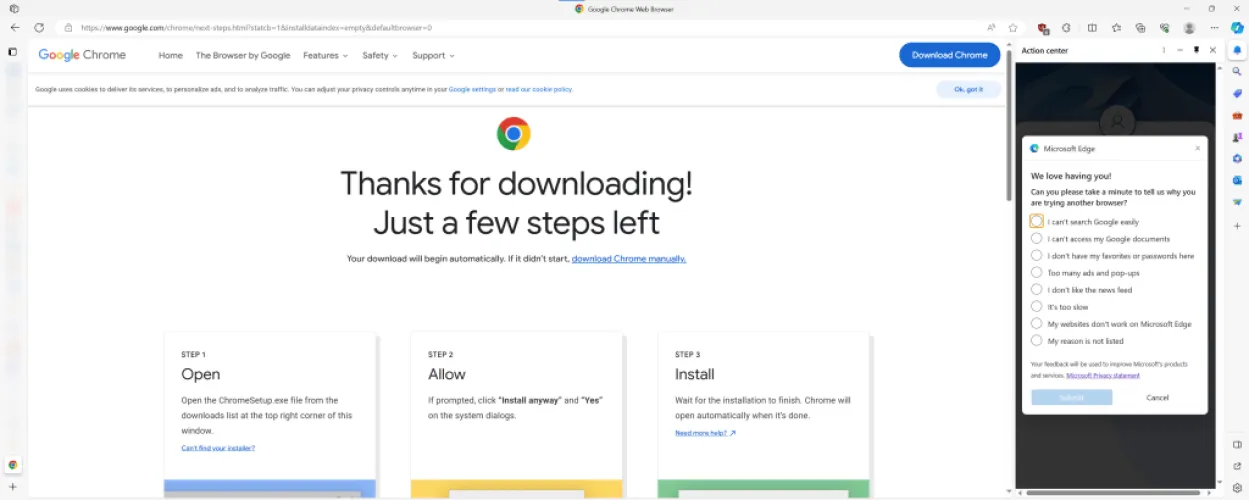Select "It's too slow" radio option
The height and width of the screenshot is (500, 1249).
coord(1037,307)
